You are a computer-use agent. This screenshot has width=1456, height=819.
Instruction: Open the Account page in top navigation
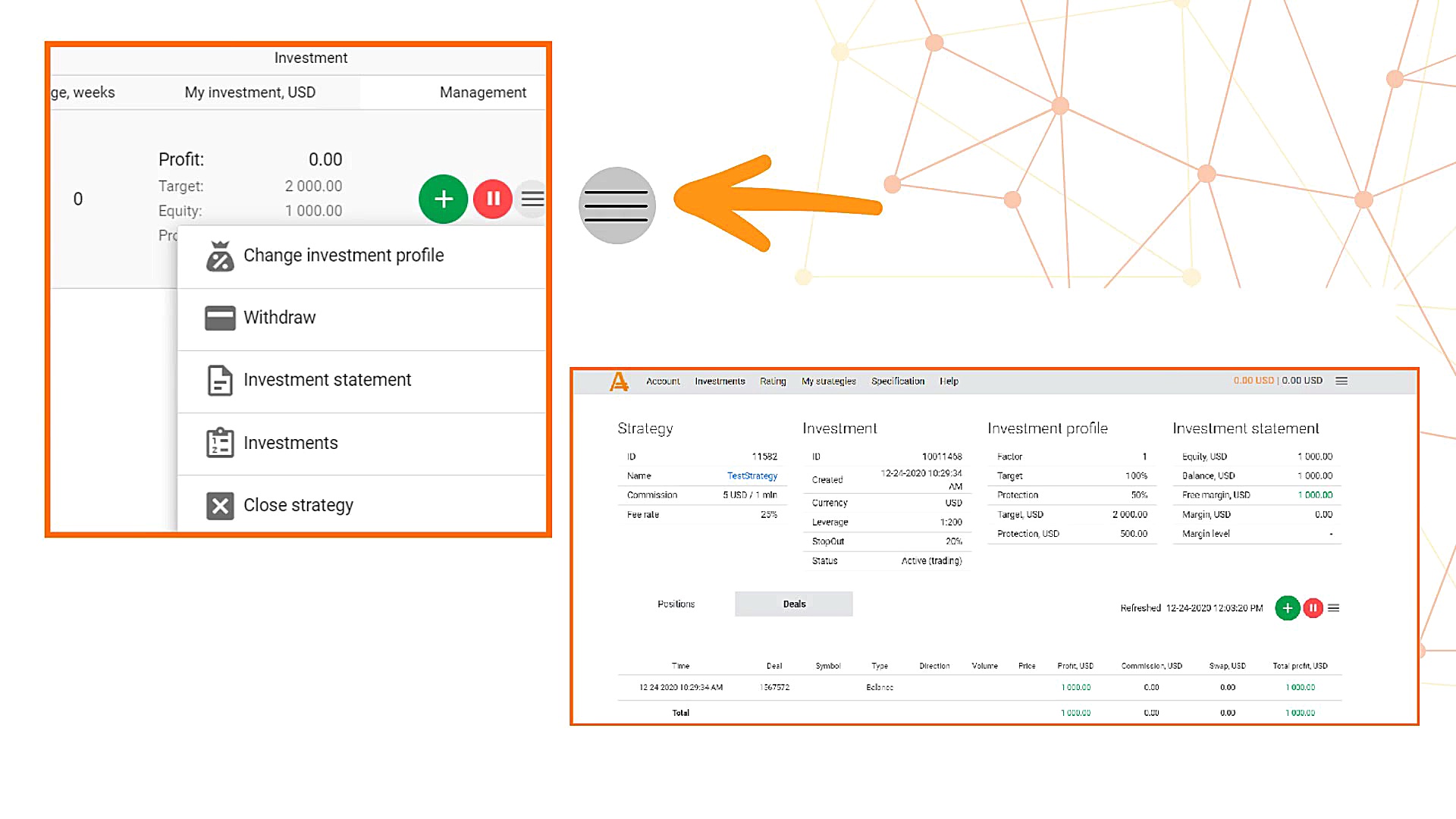pos(663,381)
